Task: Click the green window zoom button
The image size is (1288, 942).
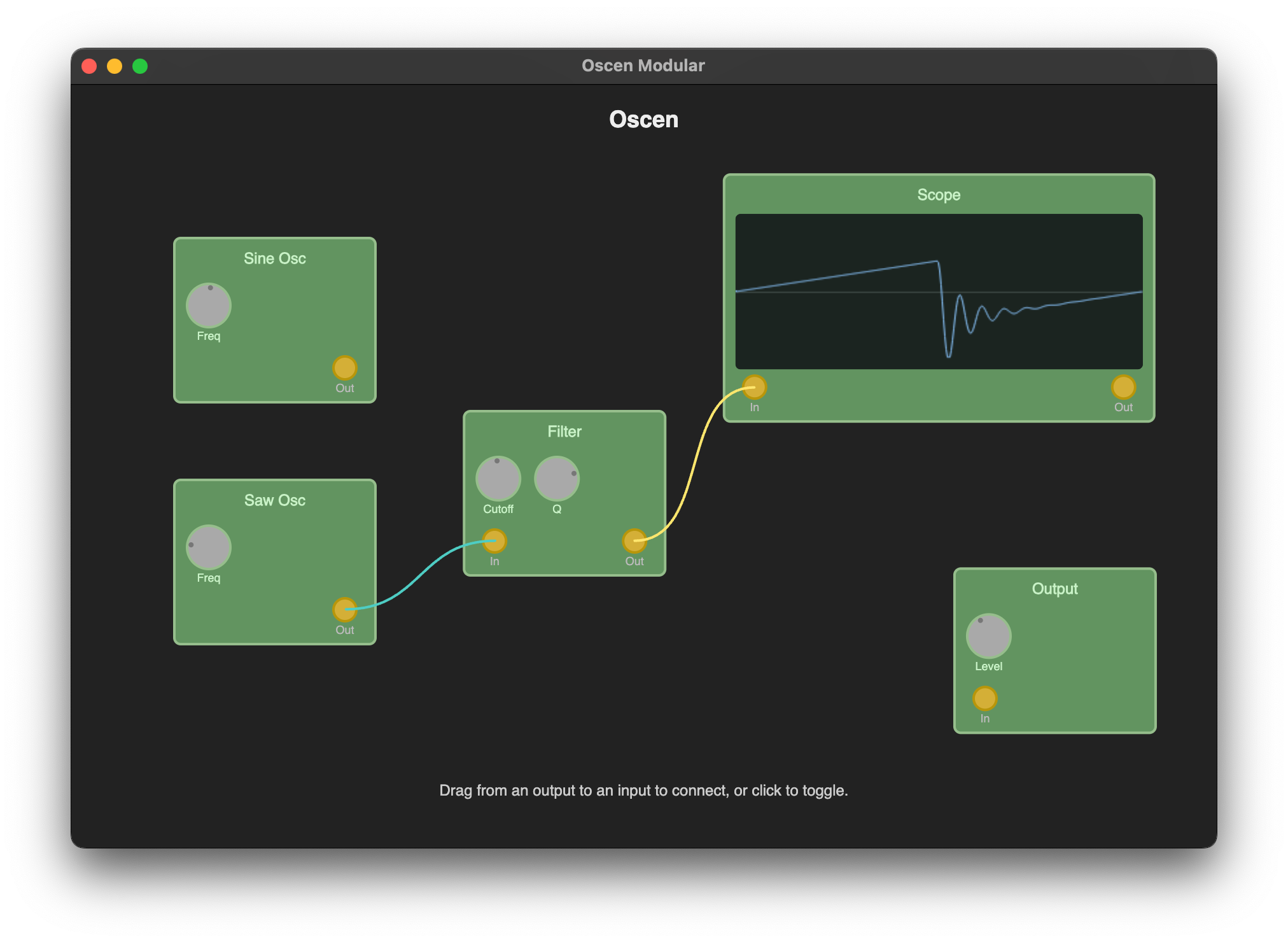Action: pos(140,66)
